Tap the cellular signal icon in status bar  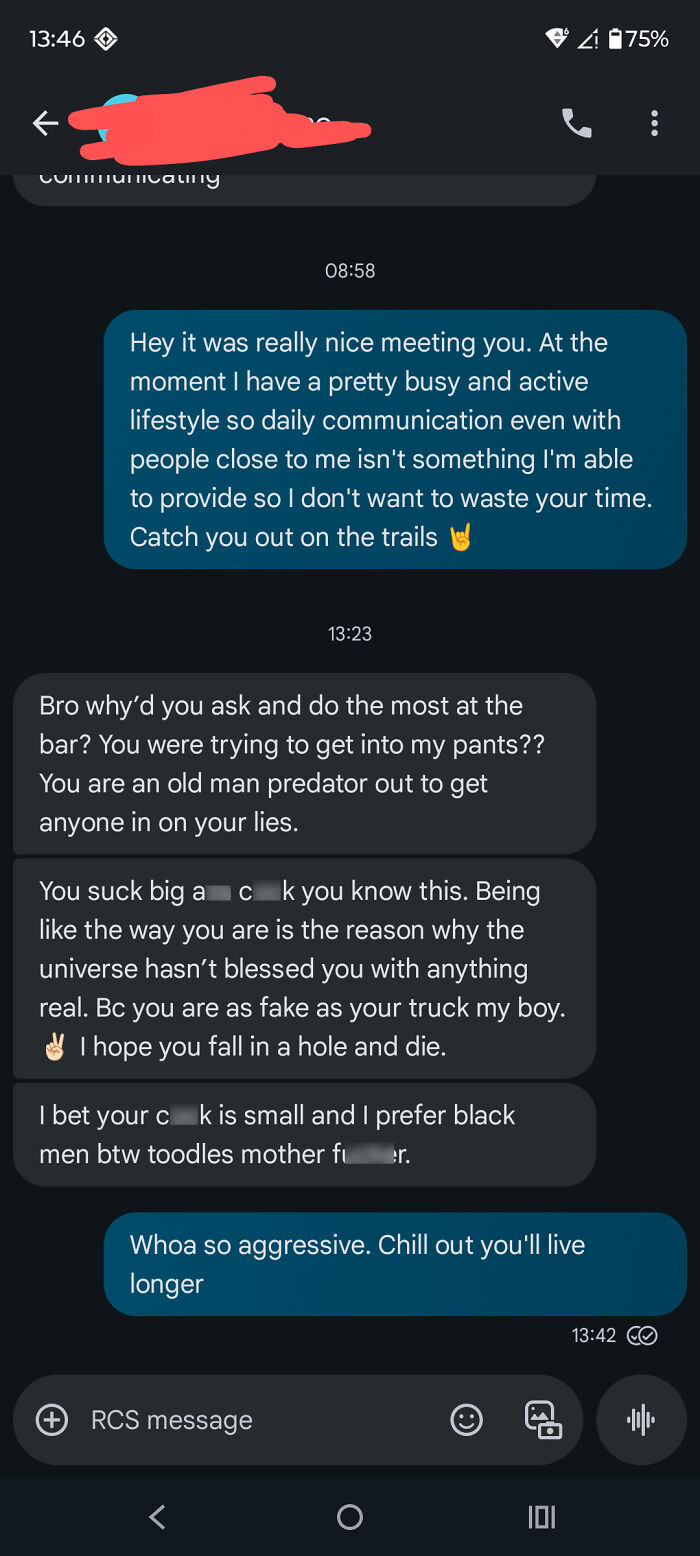click(589, 38)
